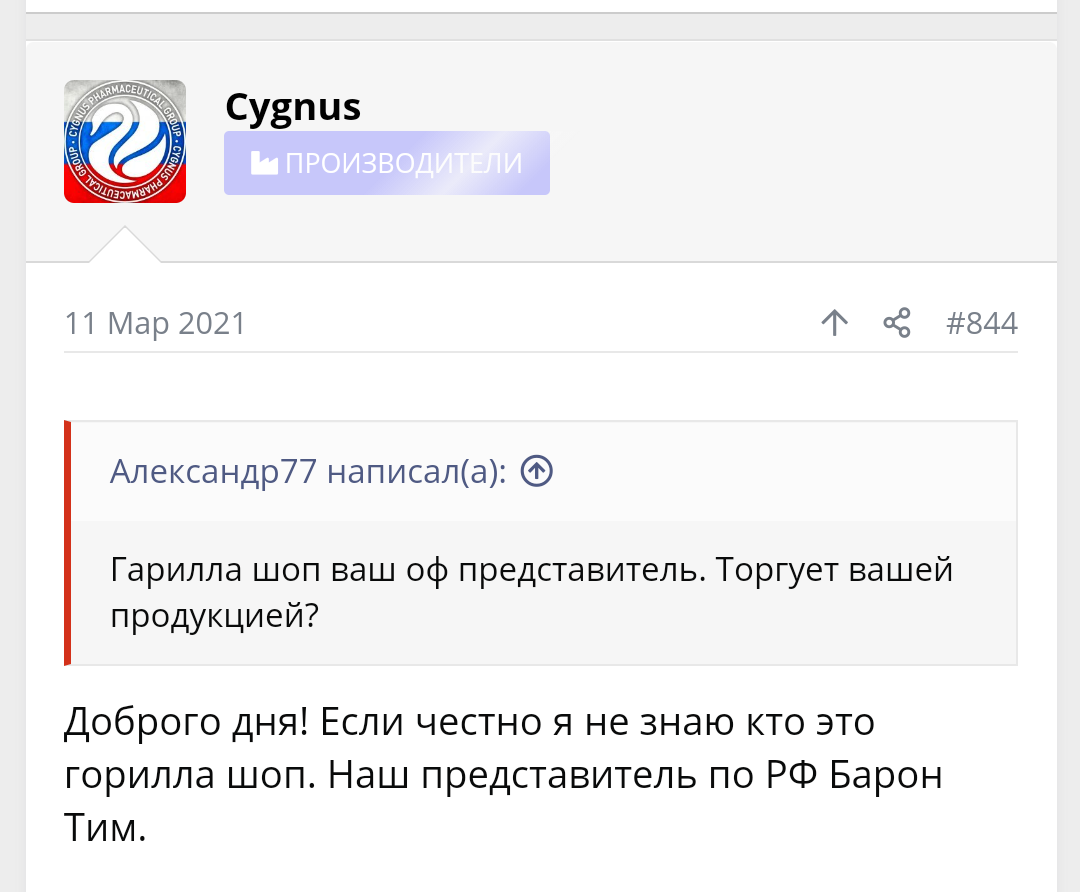Open the Cygnus username profile link

pos(293,106)
